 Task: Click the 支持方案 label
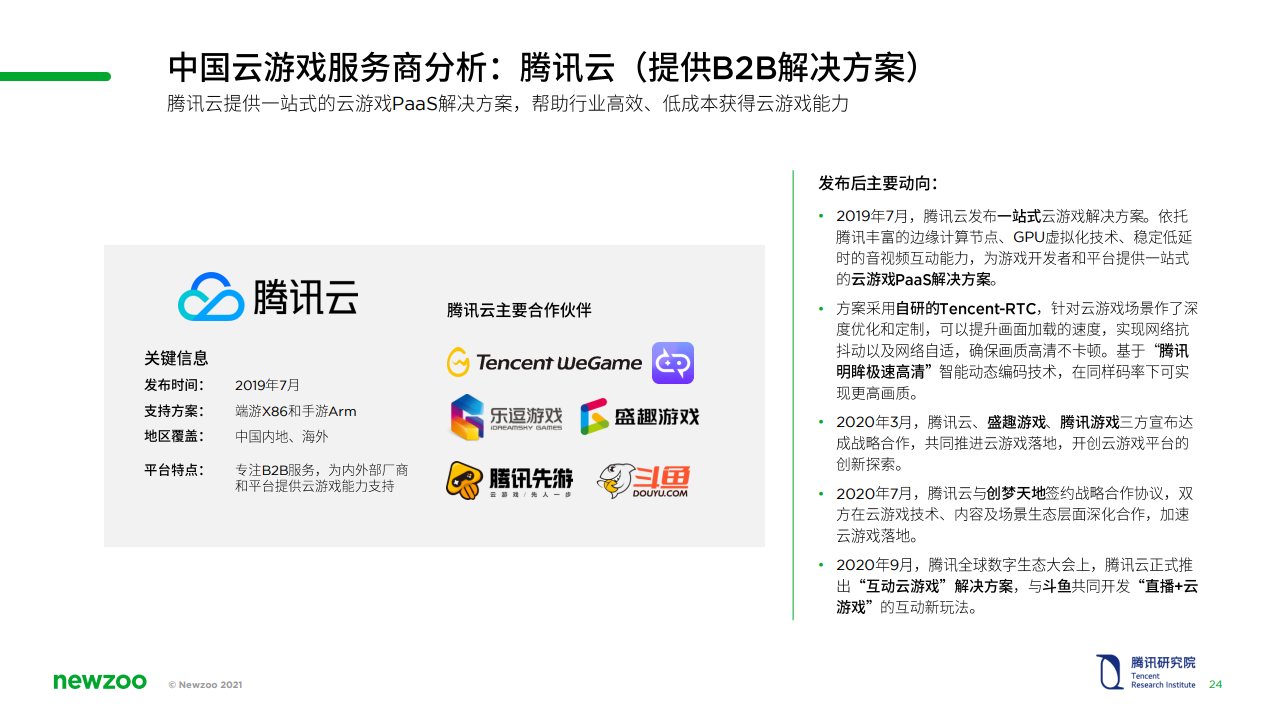pos(174,411)
